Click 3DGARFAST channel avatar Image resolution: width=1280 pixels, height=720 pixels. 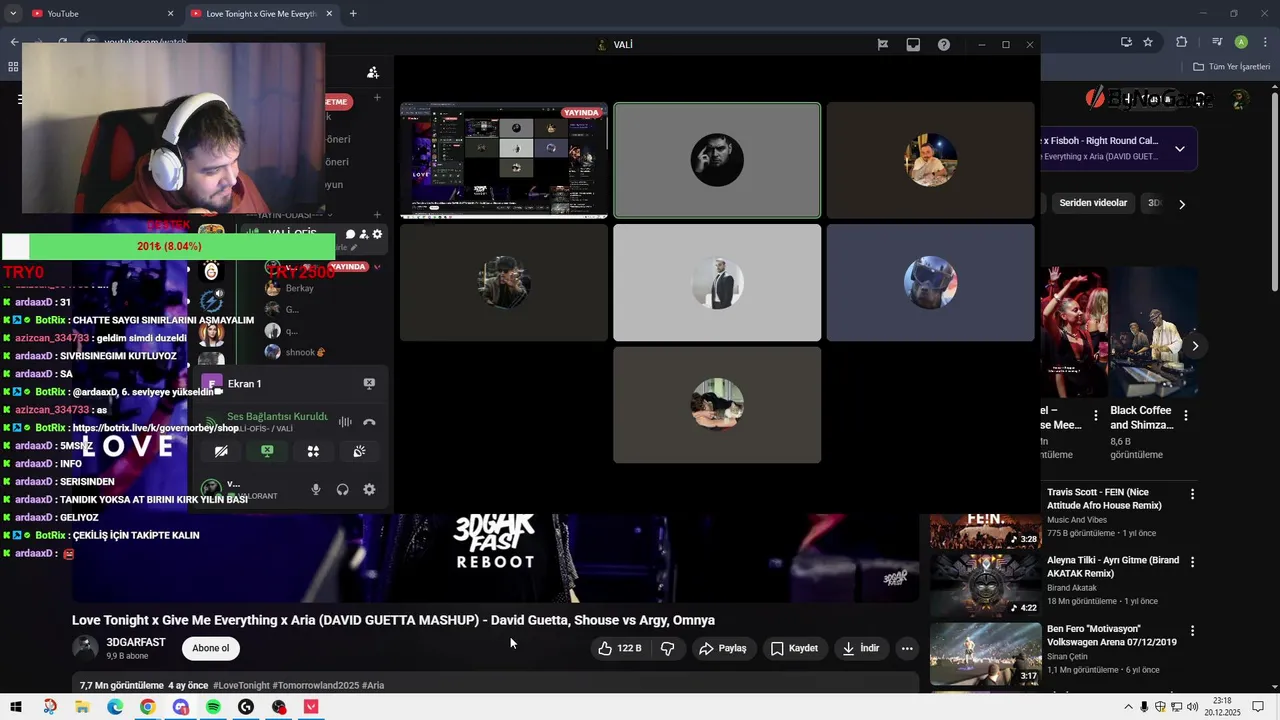pos(85,648)
